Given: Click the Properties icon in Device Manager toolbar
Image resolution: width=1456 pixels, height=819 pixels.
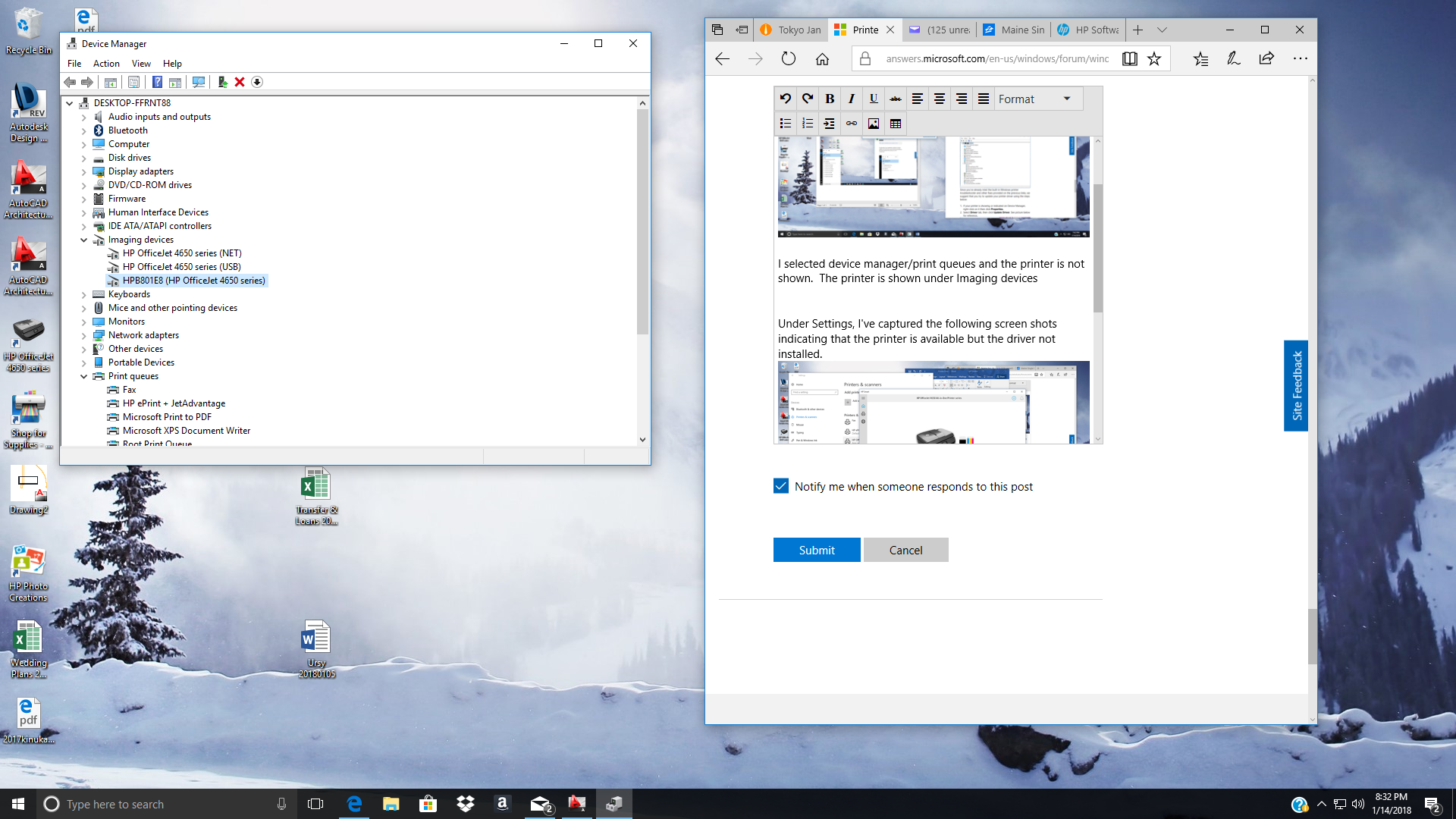Looking at the screenshot, I should pos(133,82).
